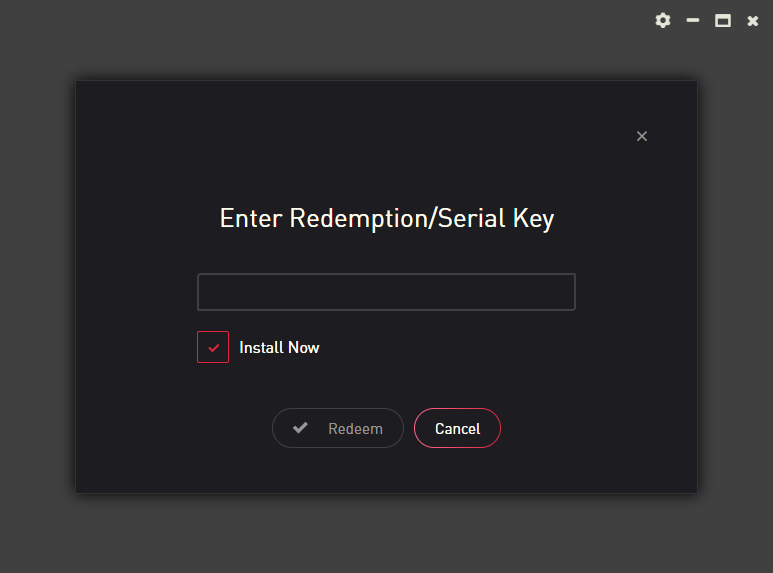The width and height of the screenshot is (773, 573).
Task: Click the small gray X inside the dialog
Action: click(642, 136)
